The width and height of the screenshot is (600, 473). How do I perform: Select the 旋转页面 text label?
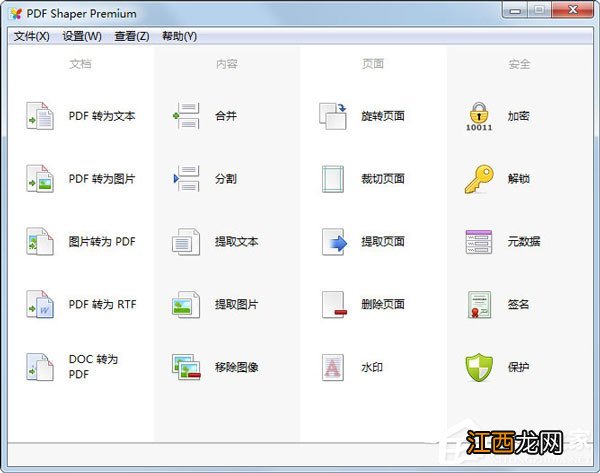point(383,116)
